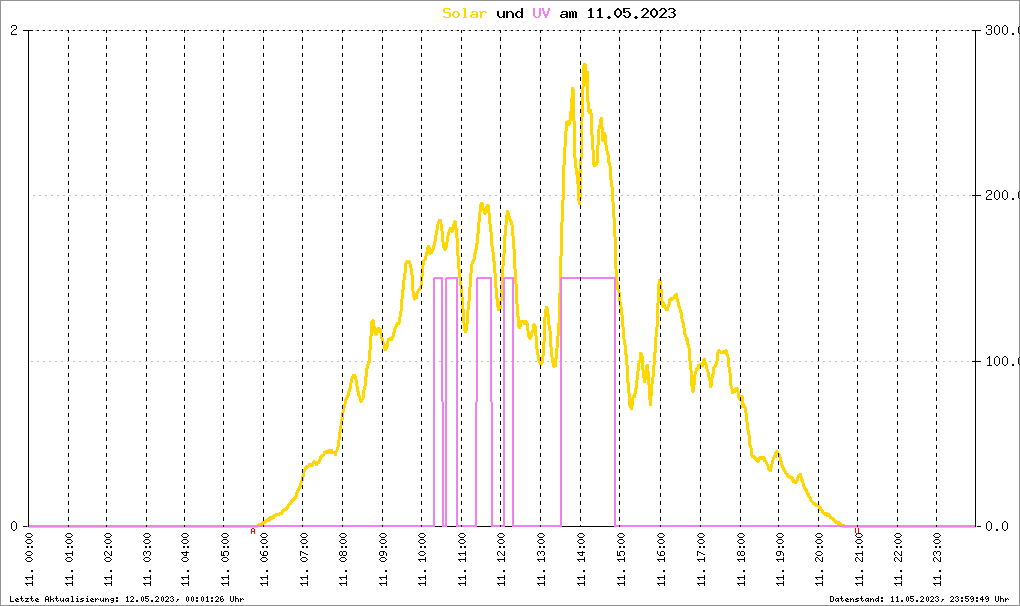This screenshot has height=606, width=1020.
Task: Click the "11. 20:00" time axis label
Action: click(818, 559)
